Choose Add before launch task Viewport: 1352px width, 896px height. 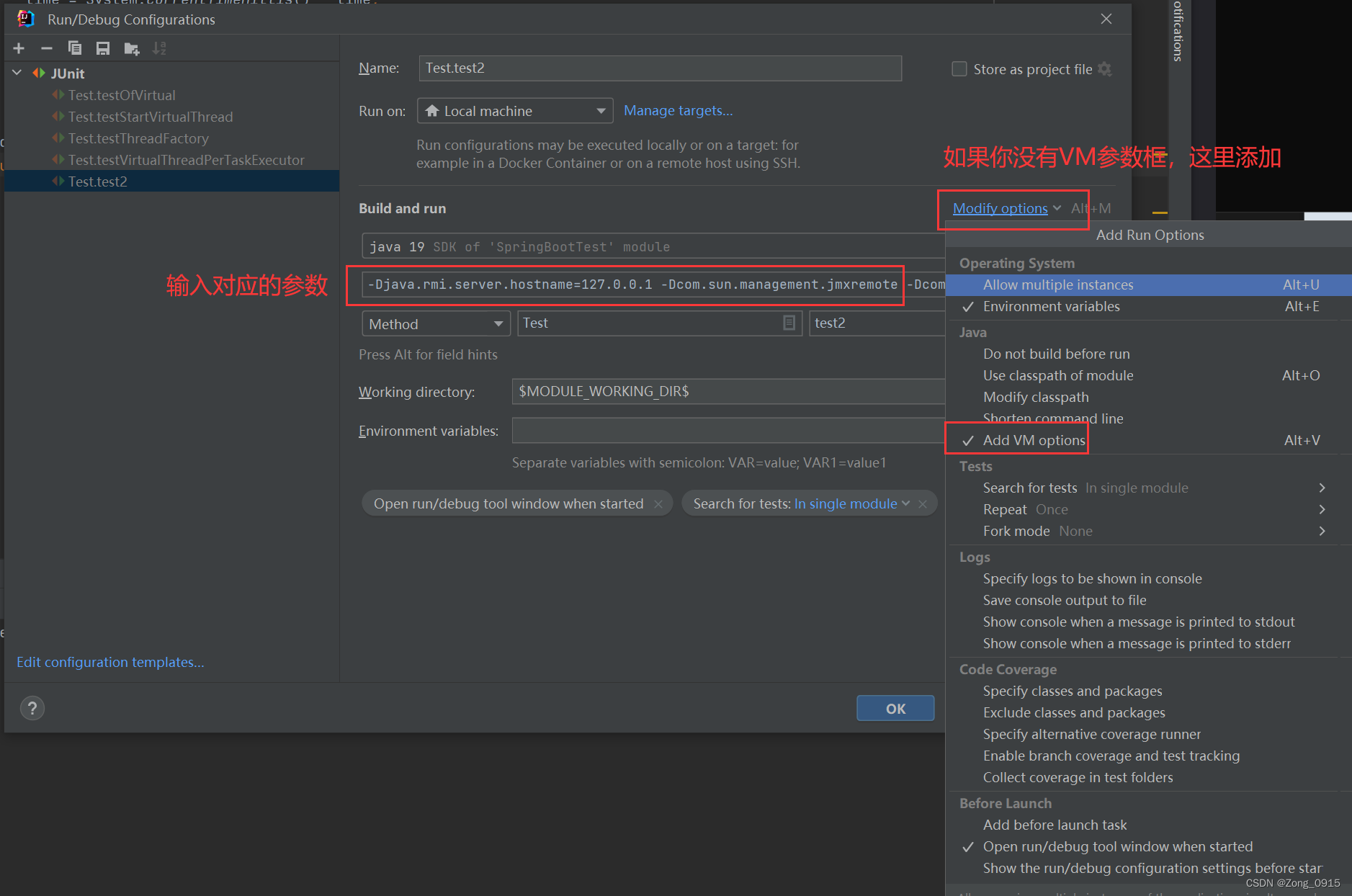[1148, 825]
